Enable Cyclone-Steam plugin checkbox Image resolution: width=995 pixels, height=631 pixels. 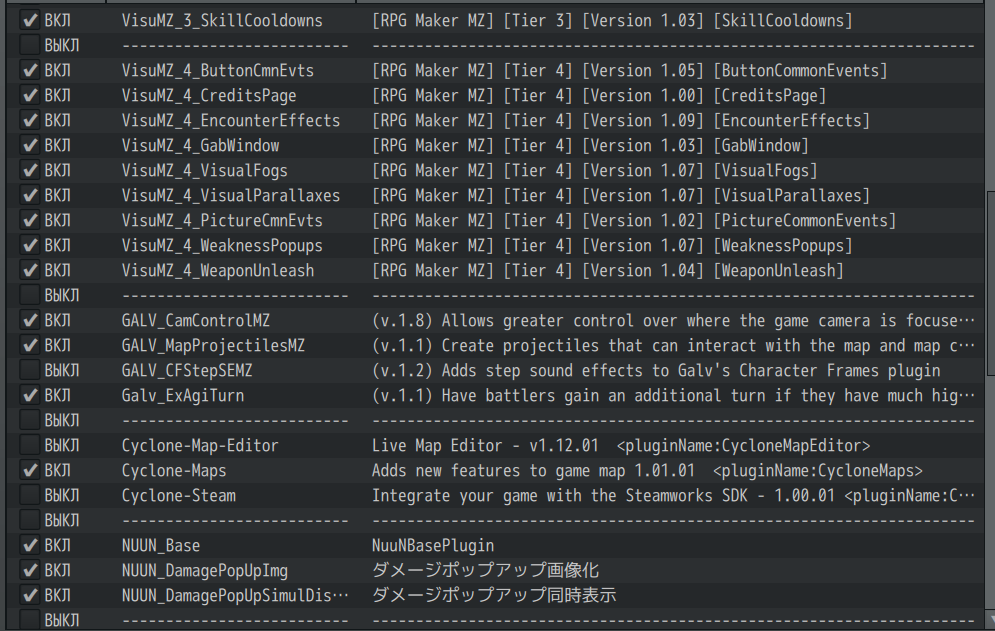30,495
